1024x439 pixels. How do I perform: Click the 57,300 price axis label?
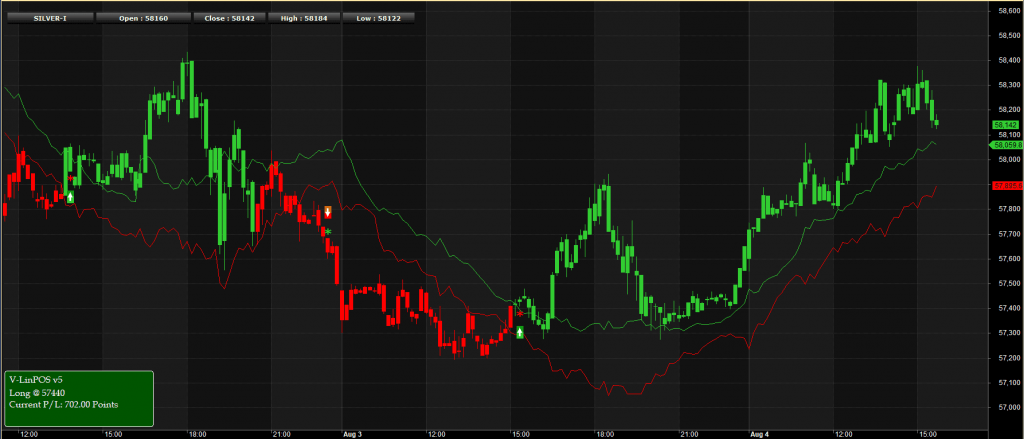[x=1008, y=333]
